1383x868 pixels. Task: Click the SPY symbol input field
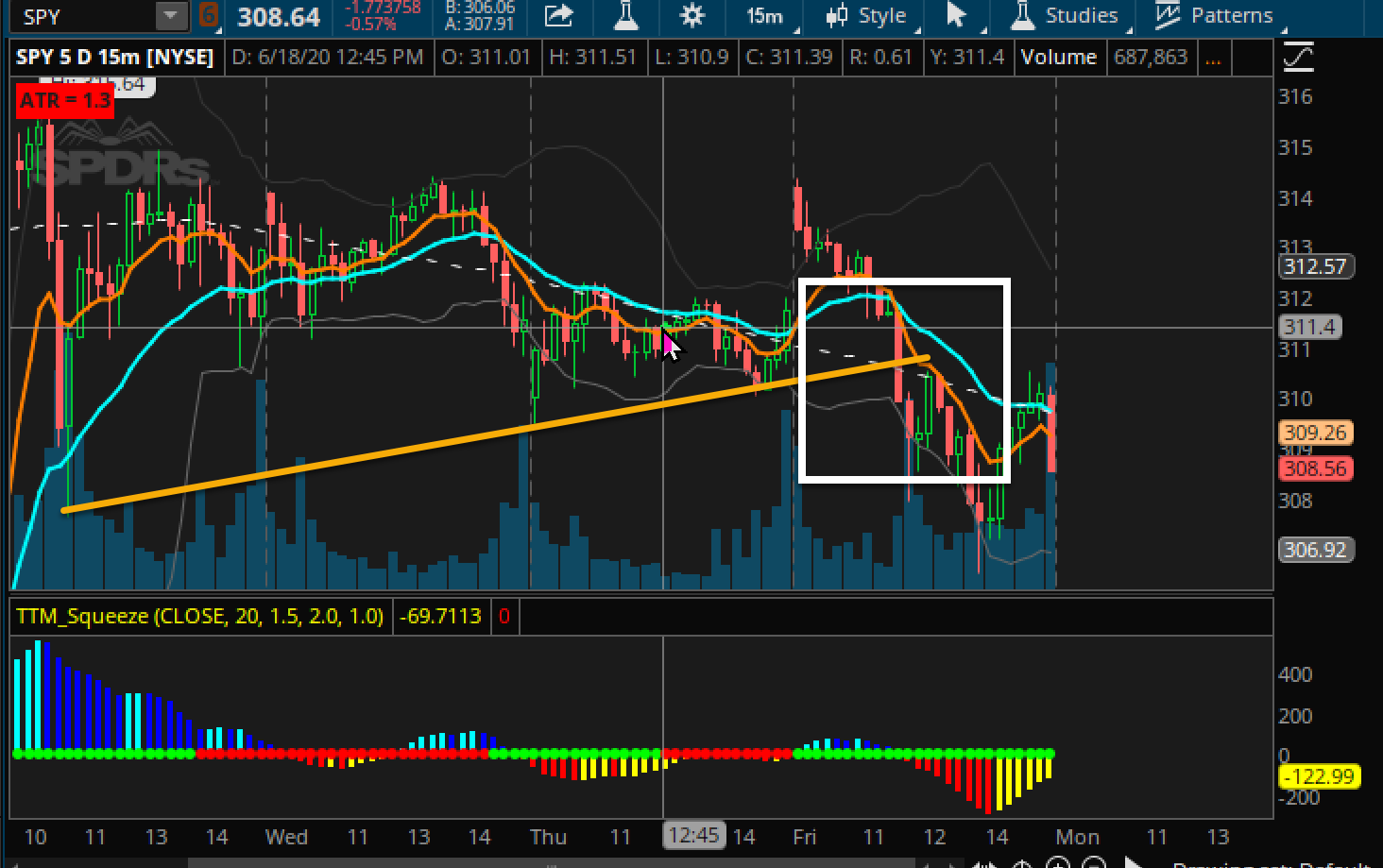point(85,16)
